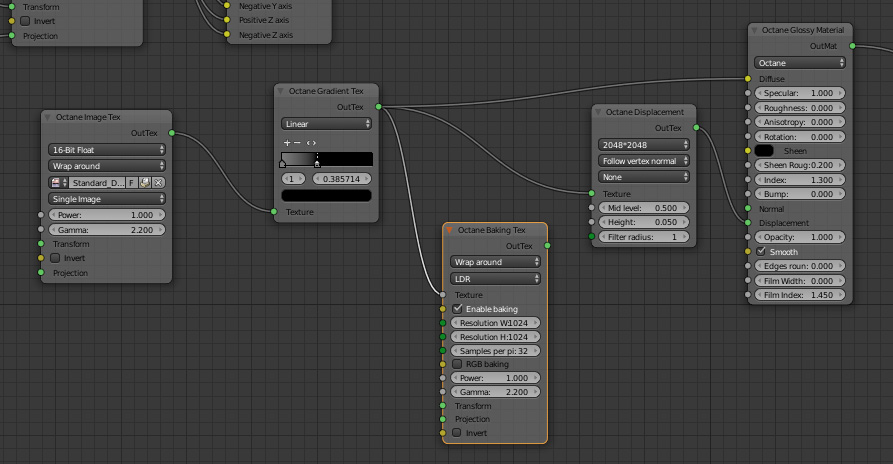Open the Follow vertex normal dropdown
The image size is (893, 464).
(x=644, y=161)
